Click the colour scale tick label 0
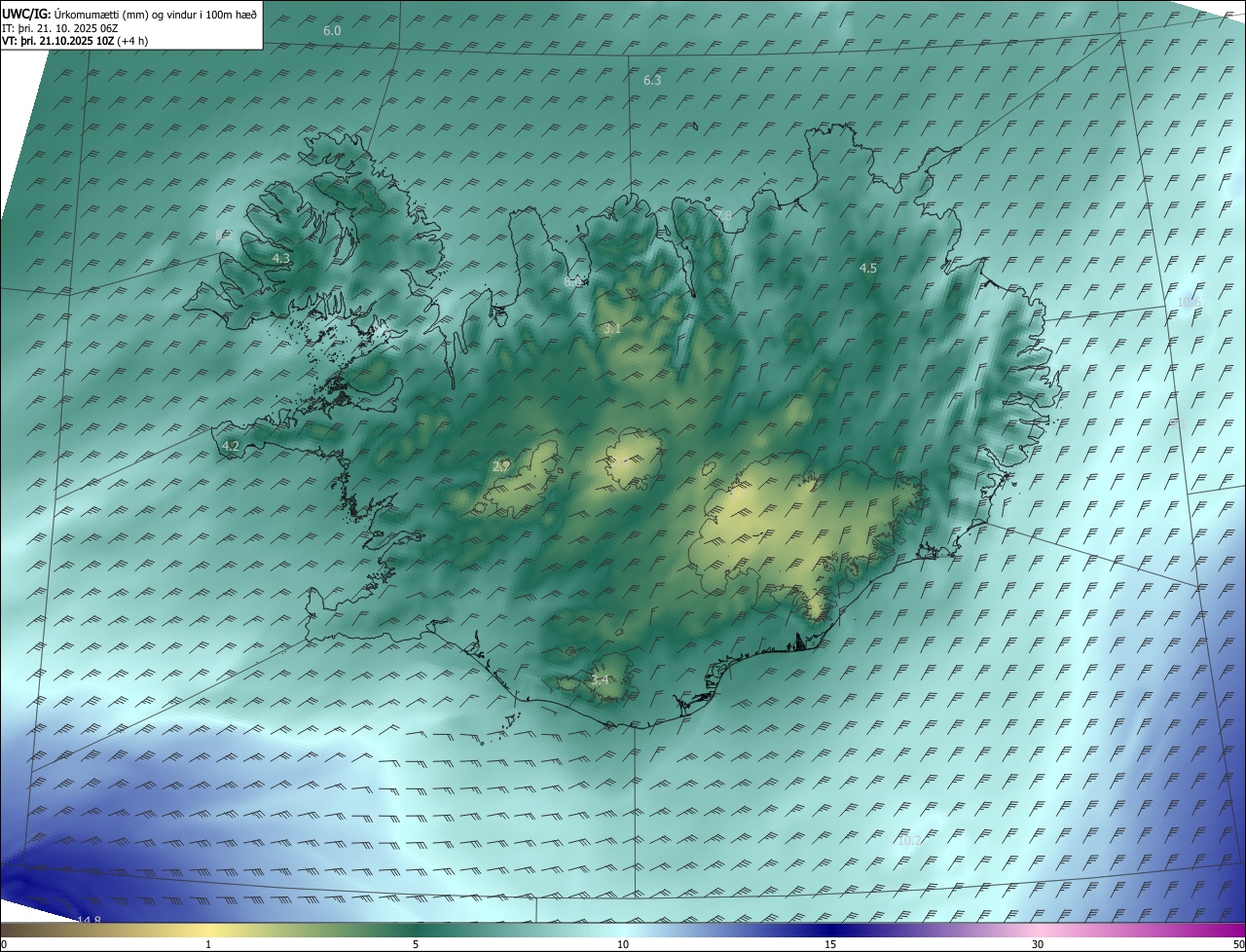The height and width of the screenshot is (952, 1246). pos(4,945)
